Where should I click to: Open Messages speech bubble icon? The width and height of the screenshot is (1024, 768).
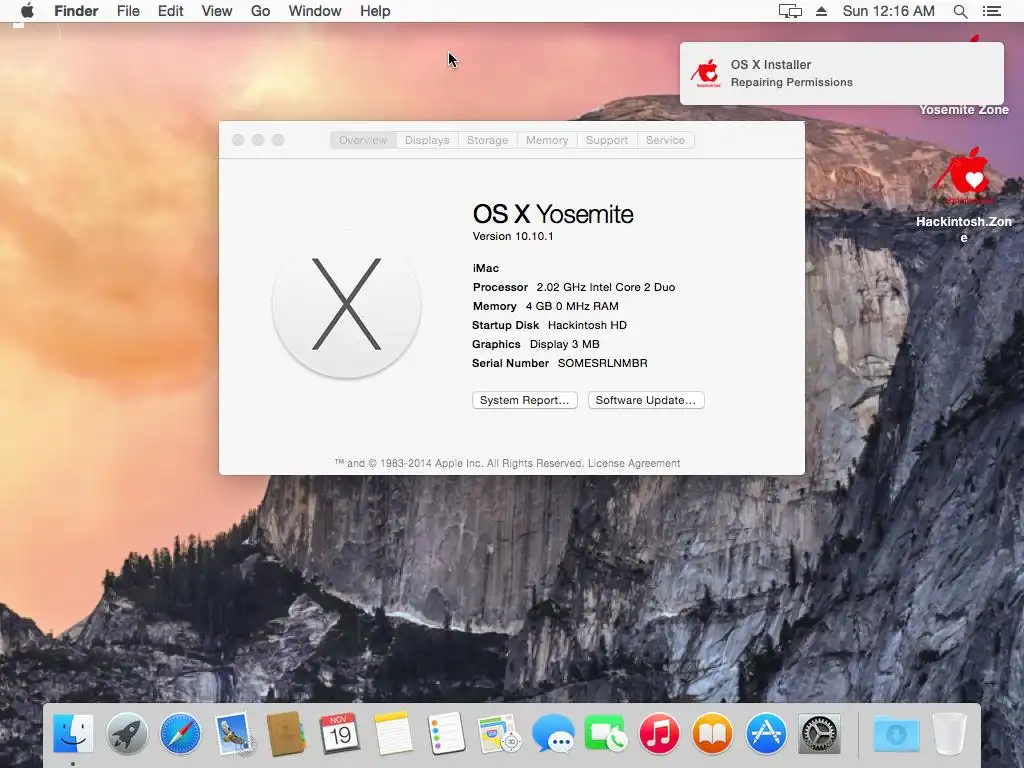click(553, 733)
